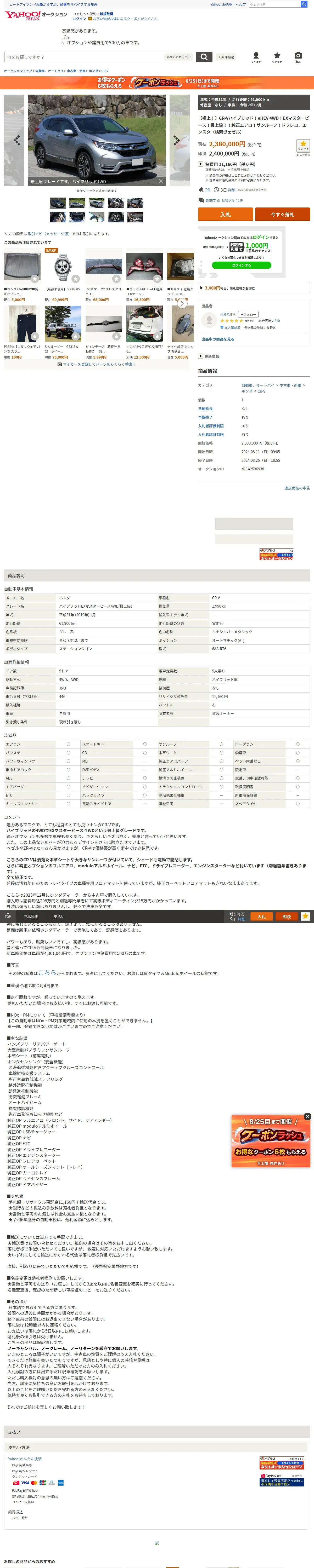Click the ウェブ検索 input field at top
314x1568 pixels.
point(274,4)
